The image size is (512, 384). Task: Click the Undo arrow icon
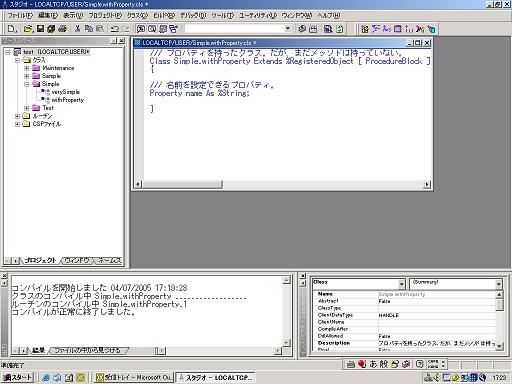click(x=115, y=29)
